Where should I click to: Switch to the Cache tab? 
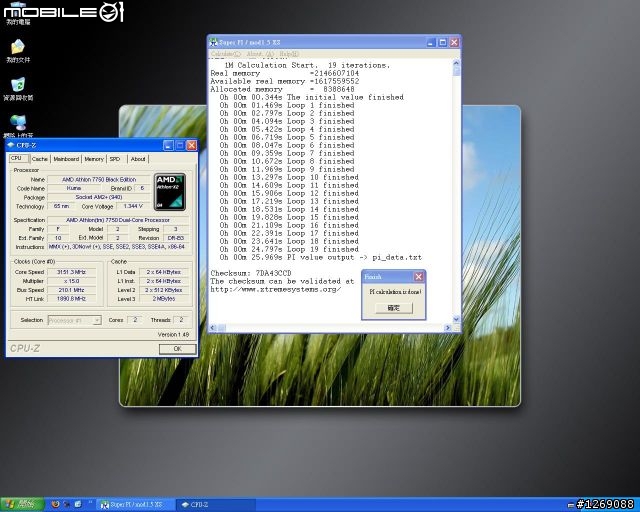[40, 159]
